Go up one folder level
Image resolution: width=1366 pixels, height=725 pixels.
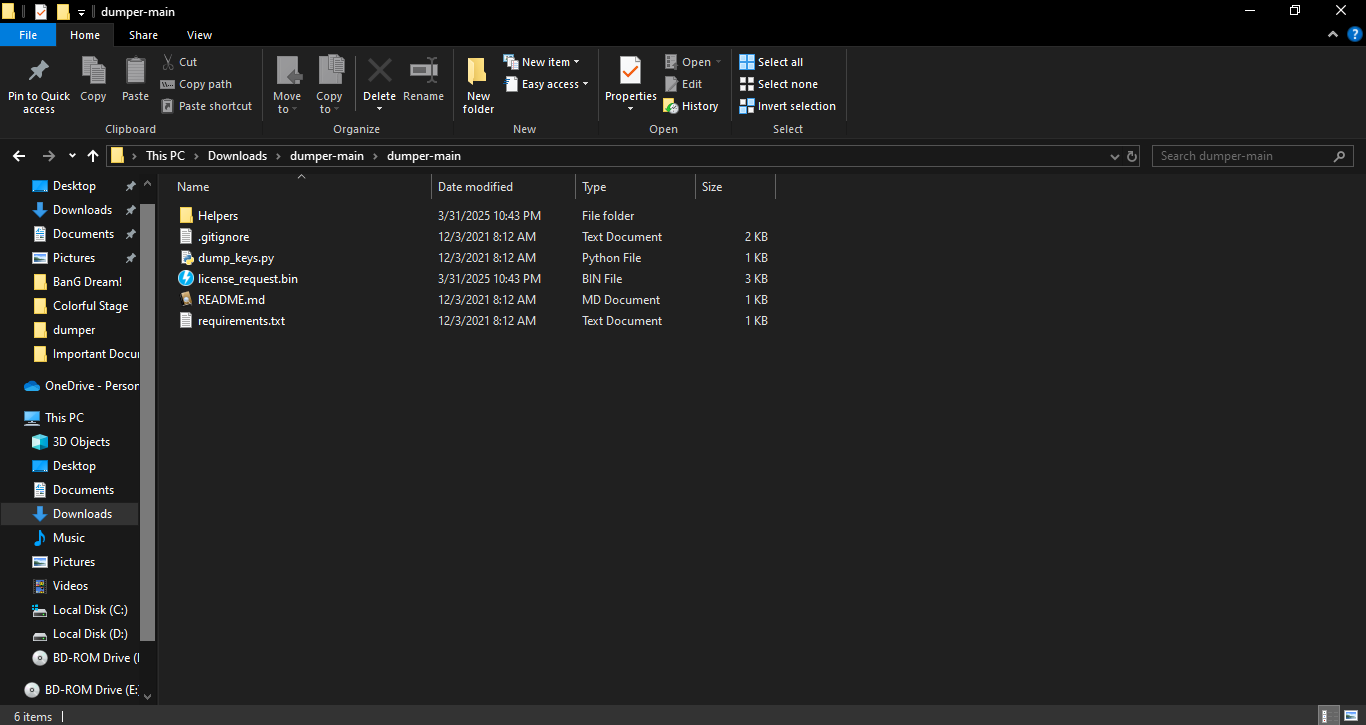pos(93,156)
